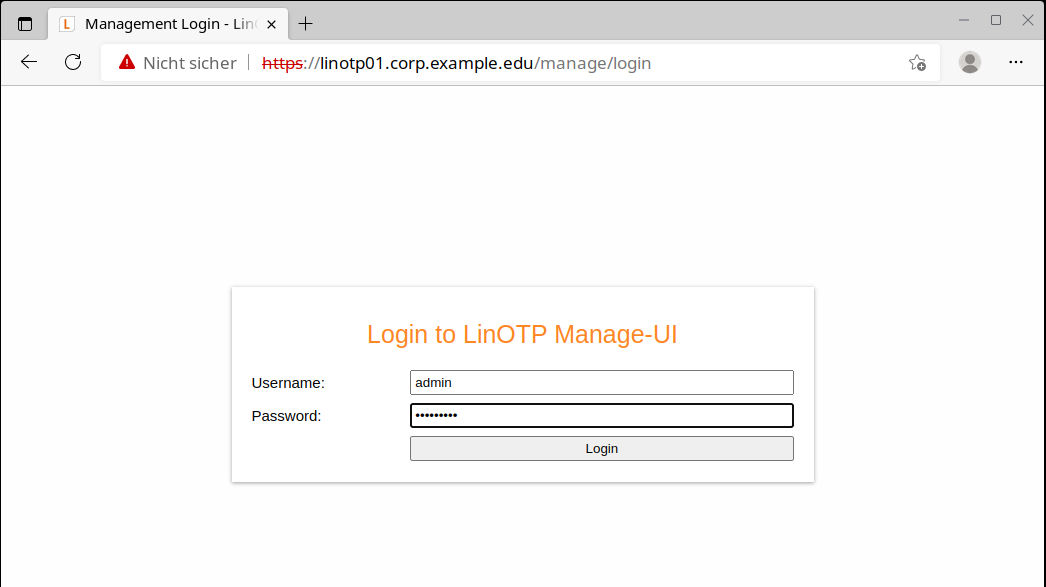Viewport: 1046px width, 587px height.
Task: Click into the Password input field
Action: 601,416
